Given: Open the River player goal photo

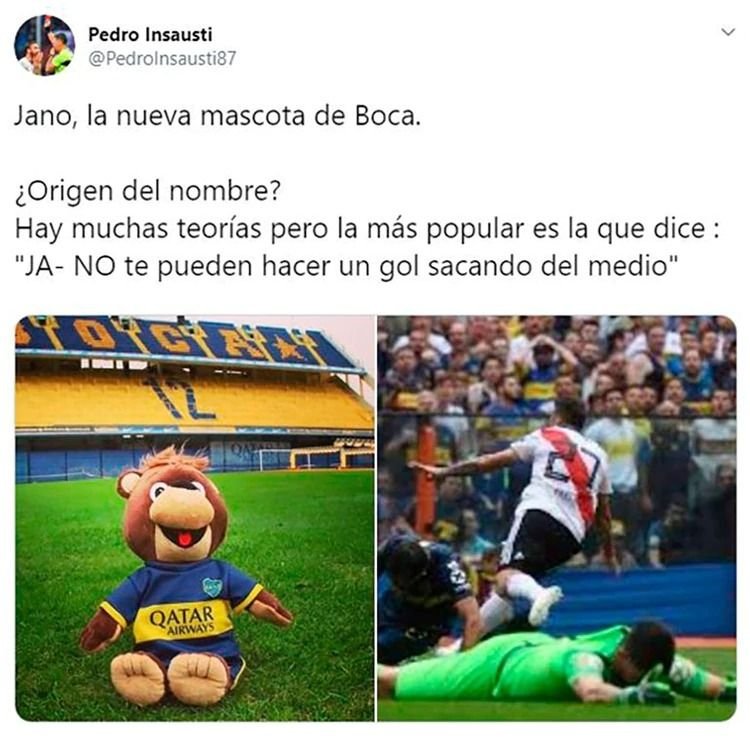Looking at the screenshot, I should click(x=557, y=518).
